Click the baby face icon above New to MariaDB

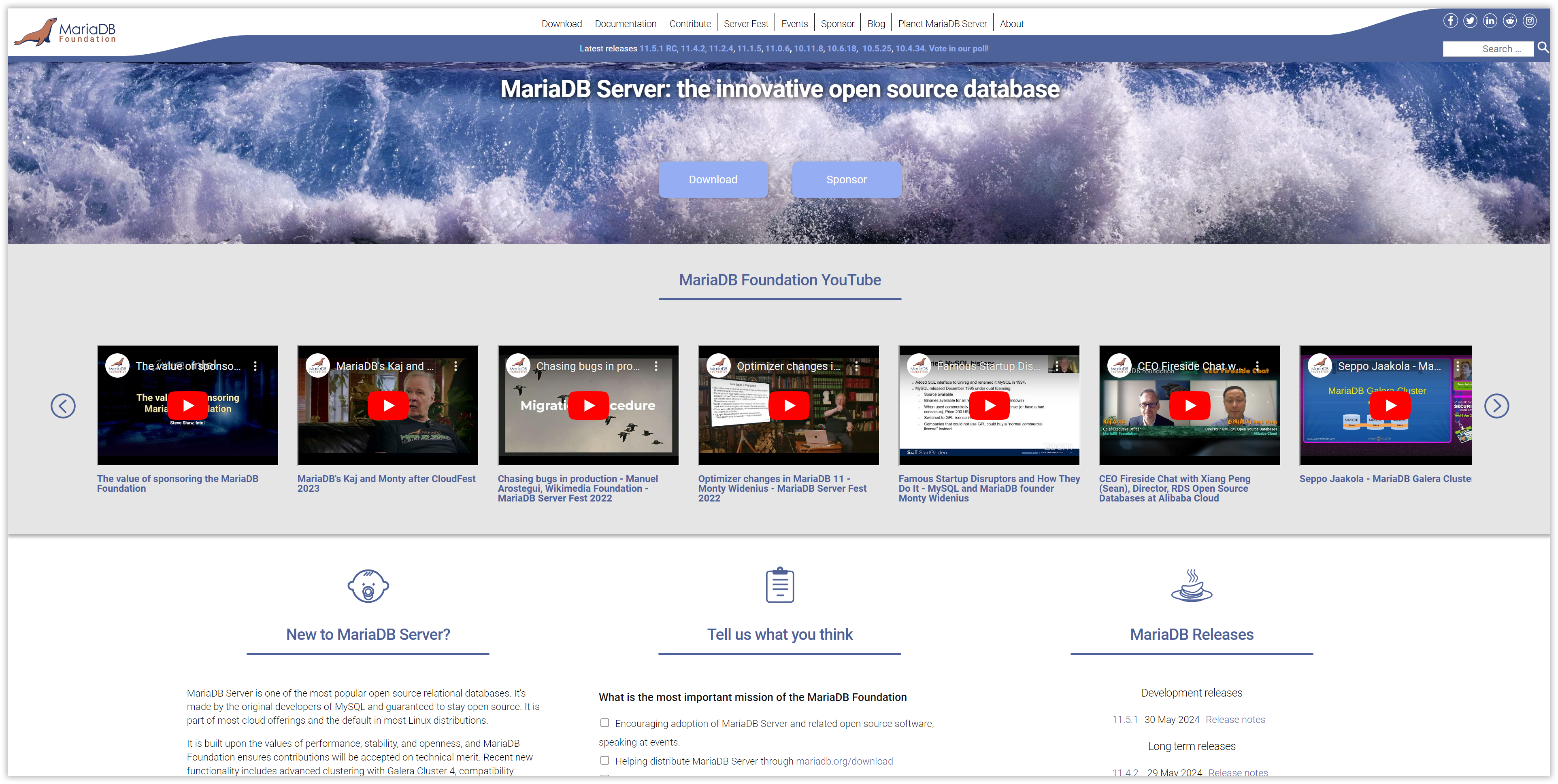[x=368, y=585]
